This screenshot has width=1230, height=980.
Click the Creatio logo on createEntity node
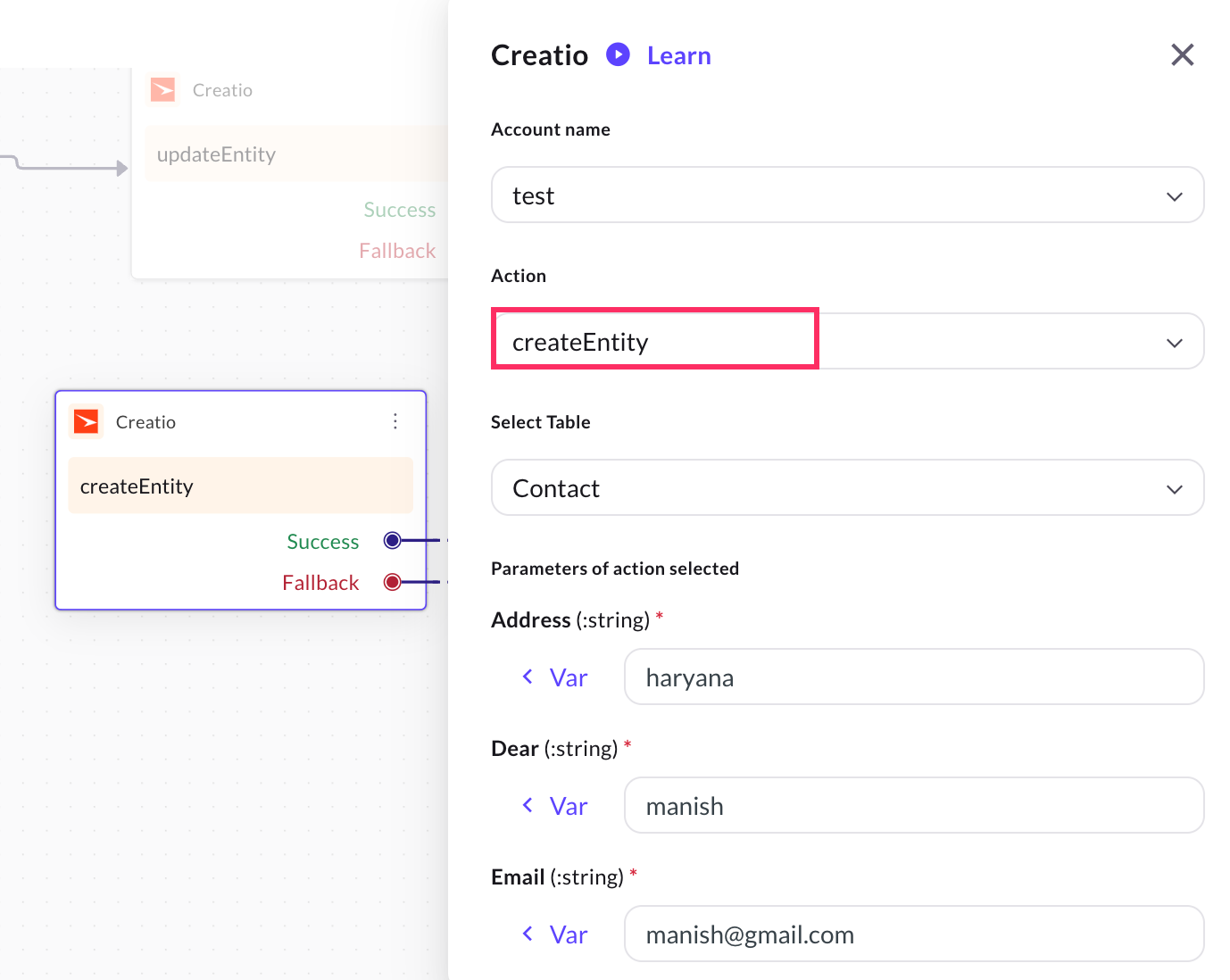(87, 421)
